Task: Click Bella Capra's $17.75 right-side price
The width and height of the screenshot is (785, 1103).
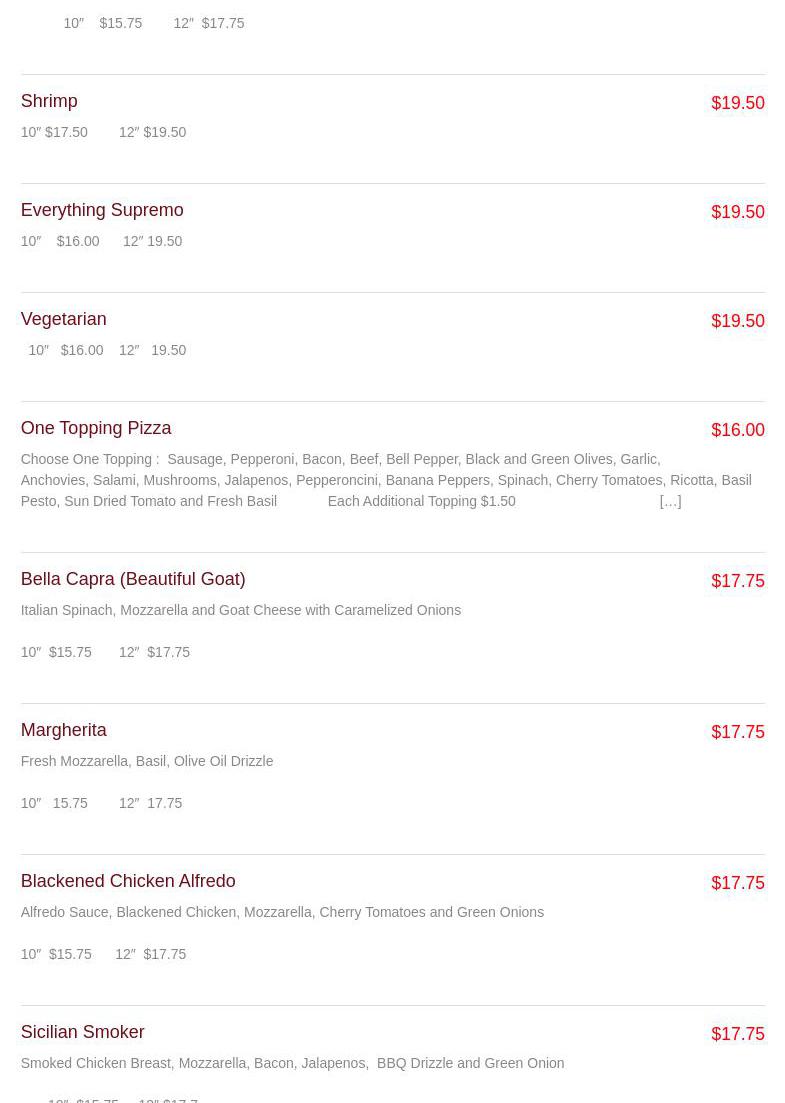Action: point(738,581)
